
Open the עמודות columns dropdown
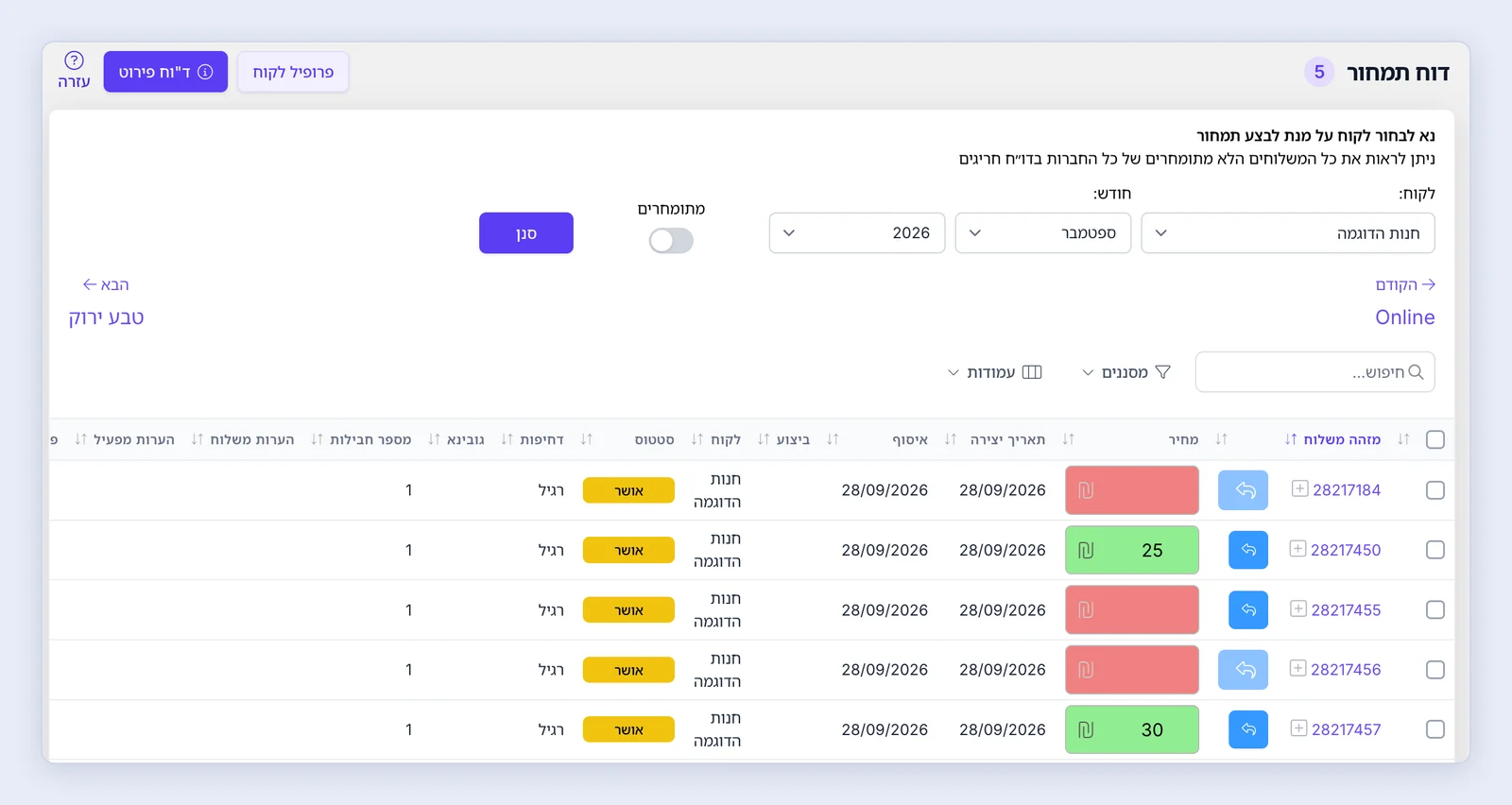(995, 372)
